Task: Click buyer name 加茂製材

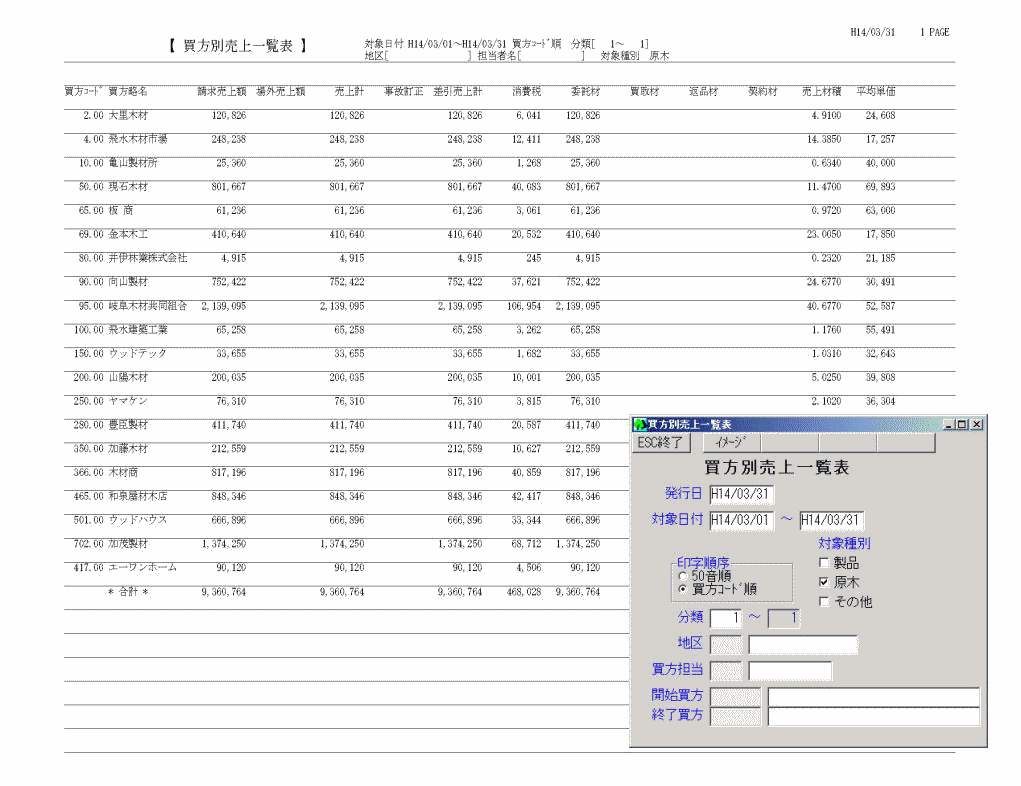Action: click(128, 544)
